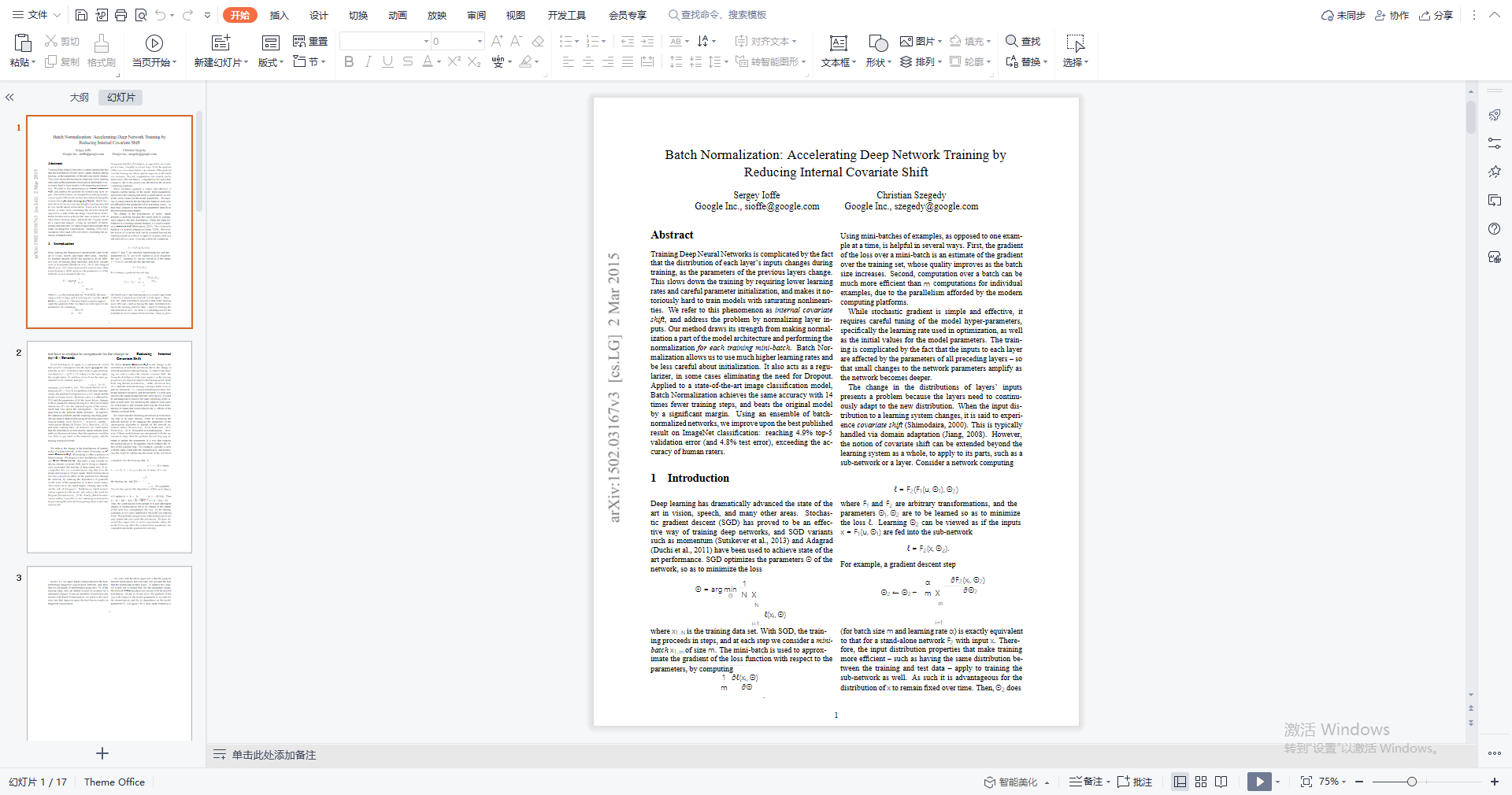1512x795 pixels.
Task: Click decrease indent icon
Action: [x=628, y=41]
